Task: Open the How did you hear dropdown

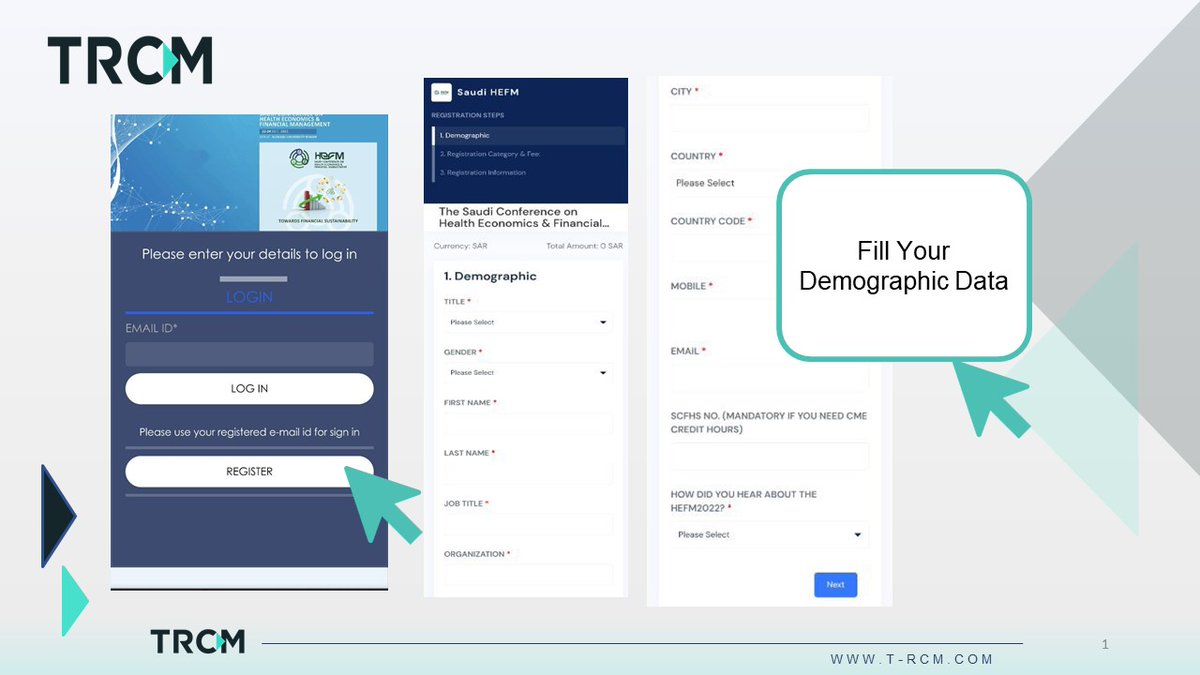Action: (769, 535)
